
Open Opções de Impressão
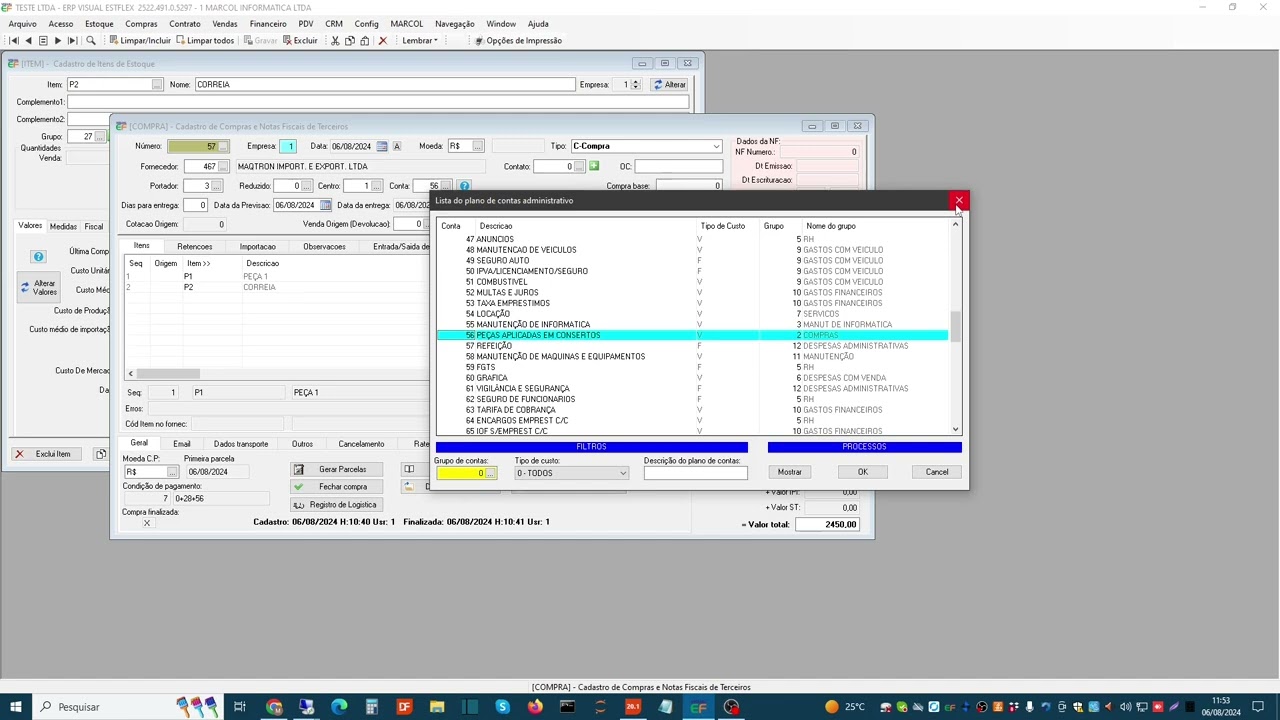tap(518, 41)
